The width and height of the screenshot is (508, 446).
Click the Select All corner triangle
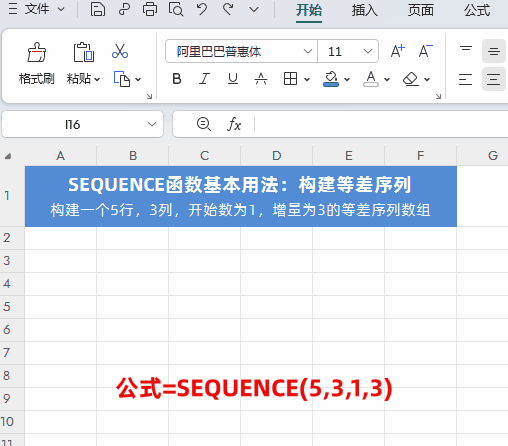[8, 156]
